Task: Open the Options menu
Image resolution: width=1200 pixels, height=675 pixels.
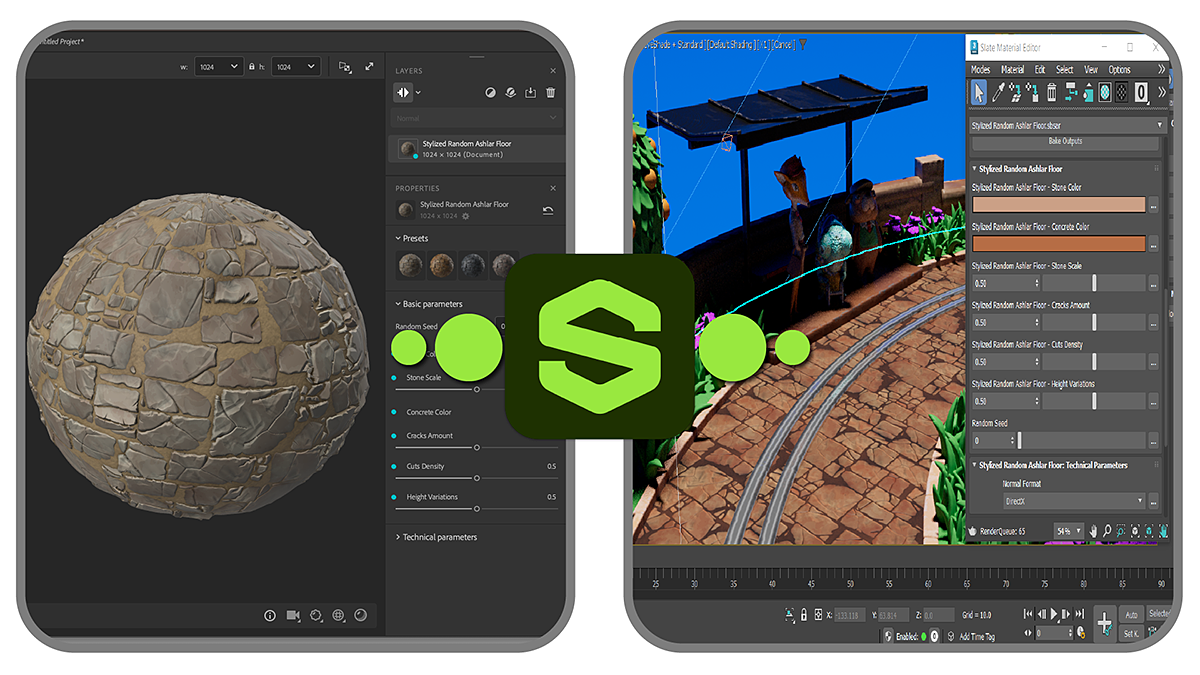Action: click(x=1120, y=70)
